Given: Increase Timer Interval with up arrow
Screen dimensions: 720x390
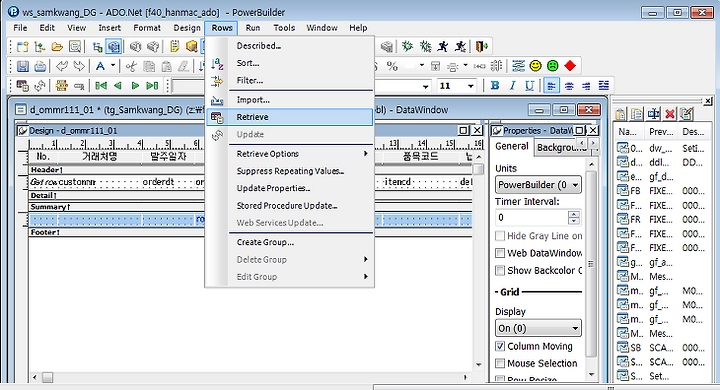Looking at the screenshot, I should click(574, 214).
